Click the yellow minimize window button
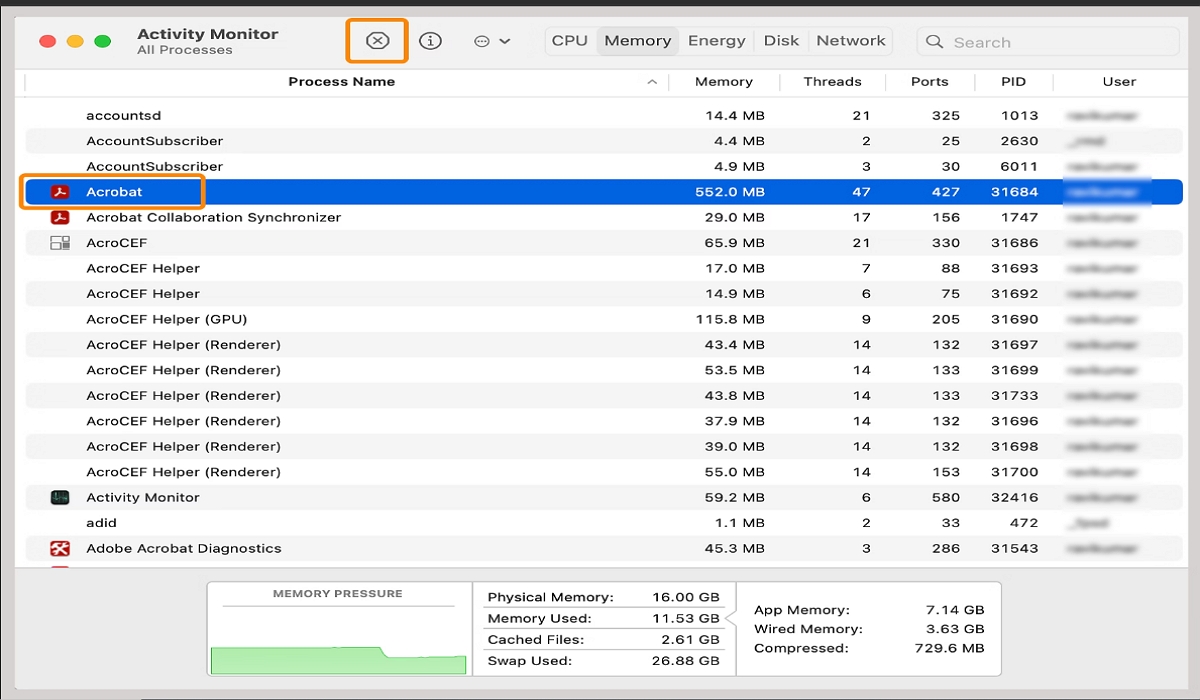The width and height of the screenshot is (1200, 700). click(75, 41)
